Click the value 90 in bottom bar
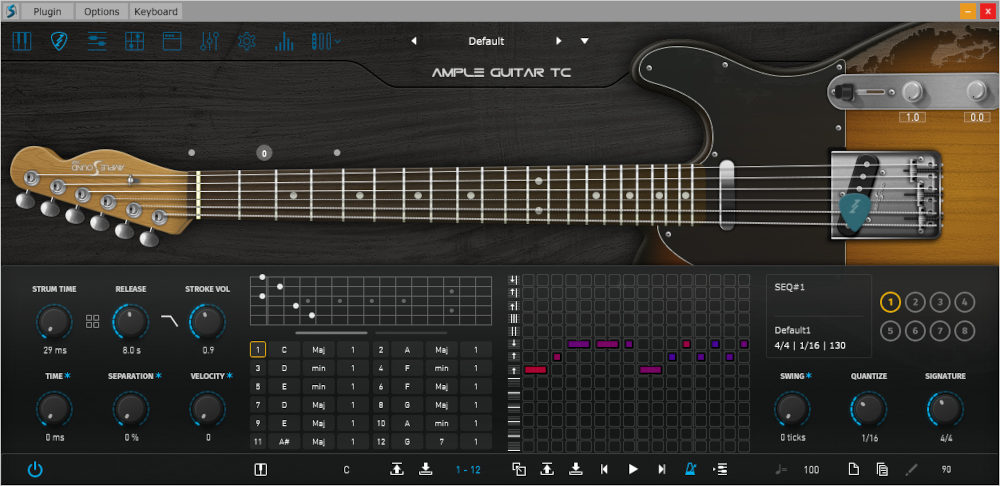 (x=946, y=470)
